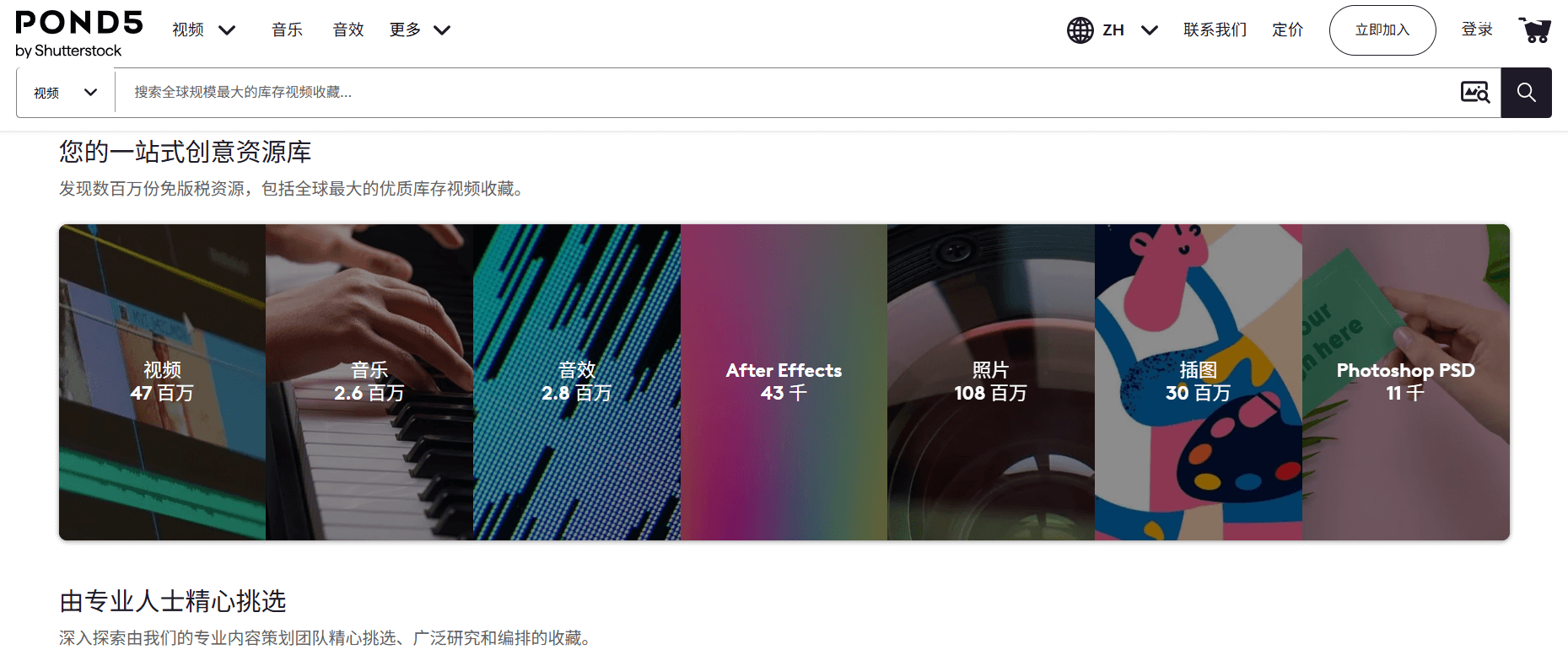
Task: Open the 音效 menu item
Action: (x=348, y=30)
